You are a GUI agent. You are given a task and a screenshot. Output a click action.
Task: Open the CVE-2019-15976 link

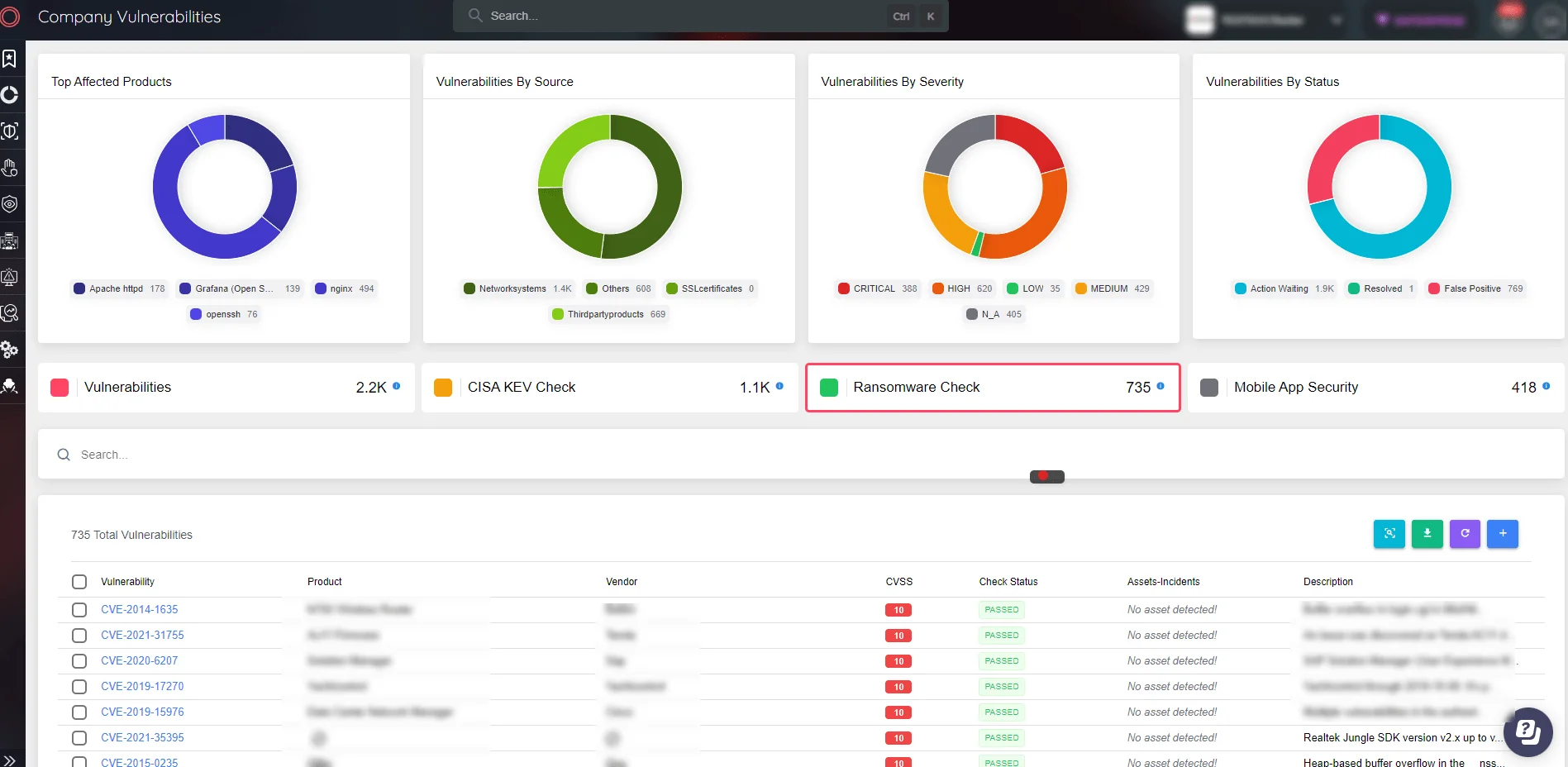click(x=142, y=712)
